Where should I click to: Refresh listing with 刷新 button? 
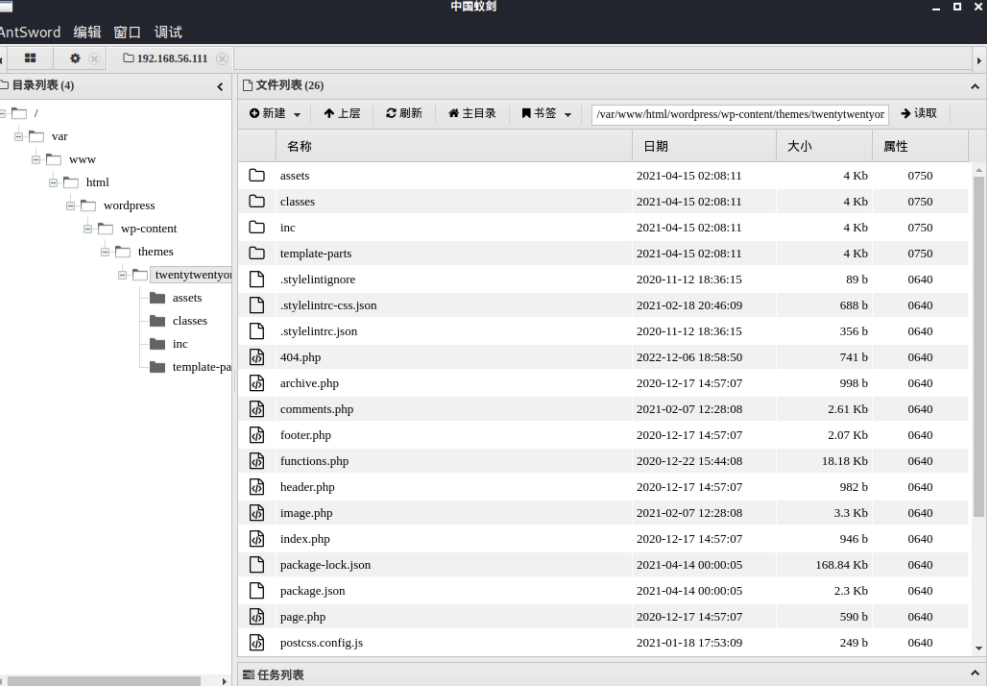click(403, 113)
